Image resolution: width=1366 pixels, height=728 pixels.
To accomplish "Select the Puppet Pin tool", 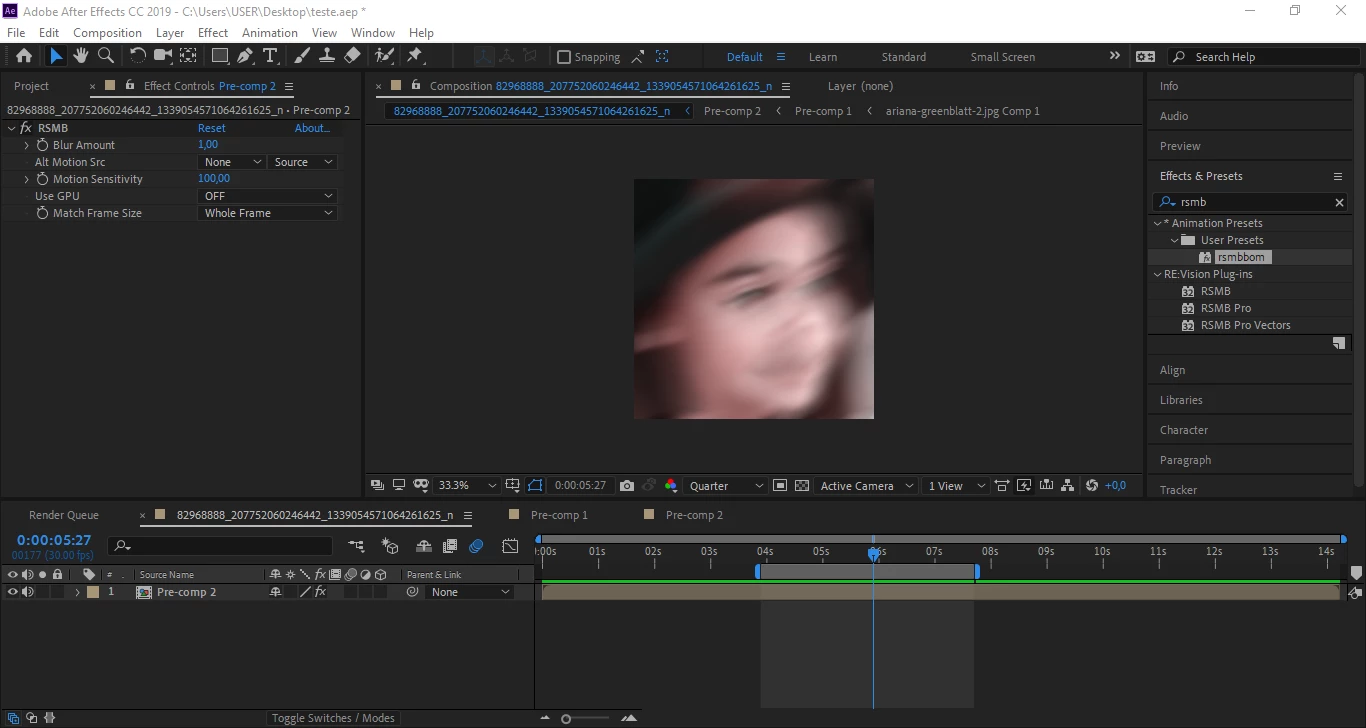I will click(414, 56).
